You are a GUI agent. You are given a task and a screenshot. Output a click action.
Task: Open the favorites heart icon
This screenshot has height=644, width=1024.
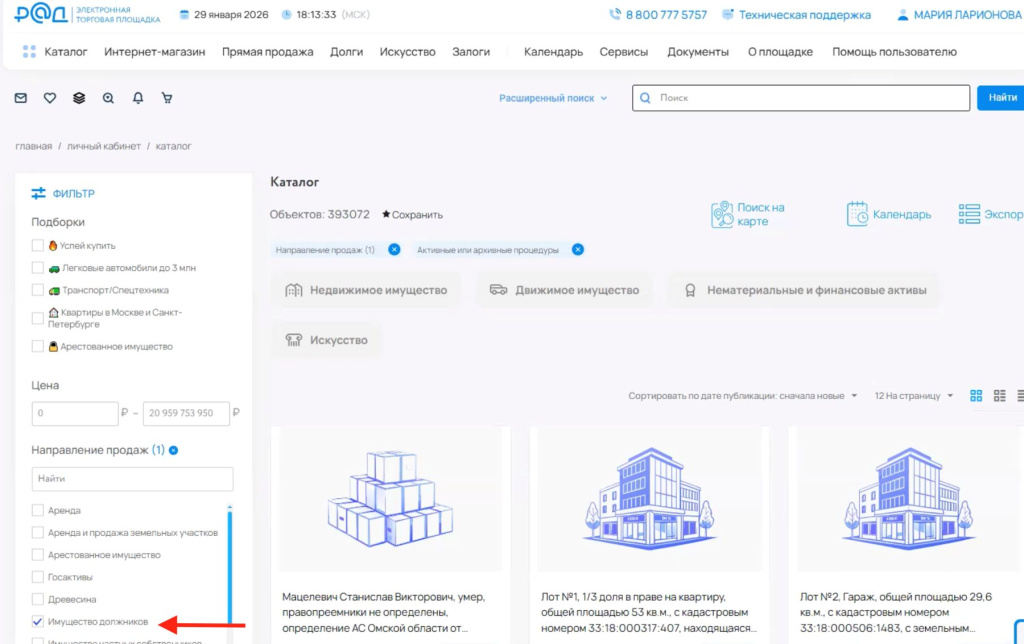pyautogui.click(x=49, y=97)
